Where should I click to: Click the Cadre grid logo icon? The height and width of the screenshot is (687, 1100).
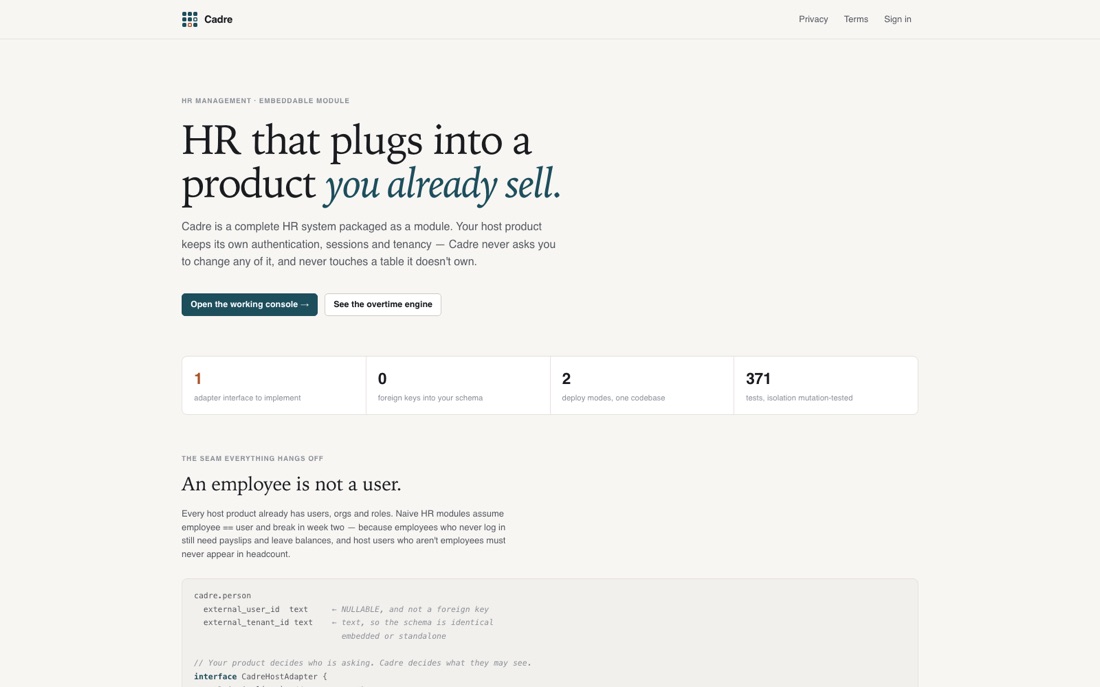point(189,19)
